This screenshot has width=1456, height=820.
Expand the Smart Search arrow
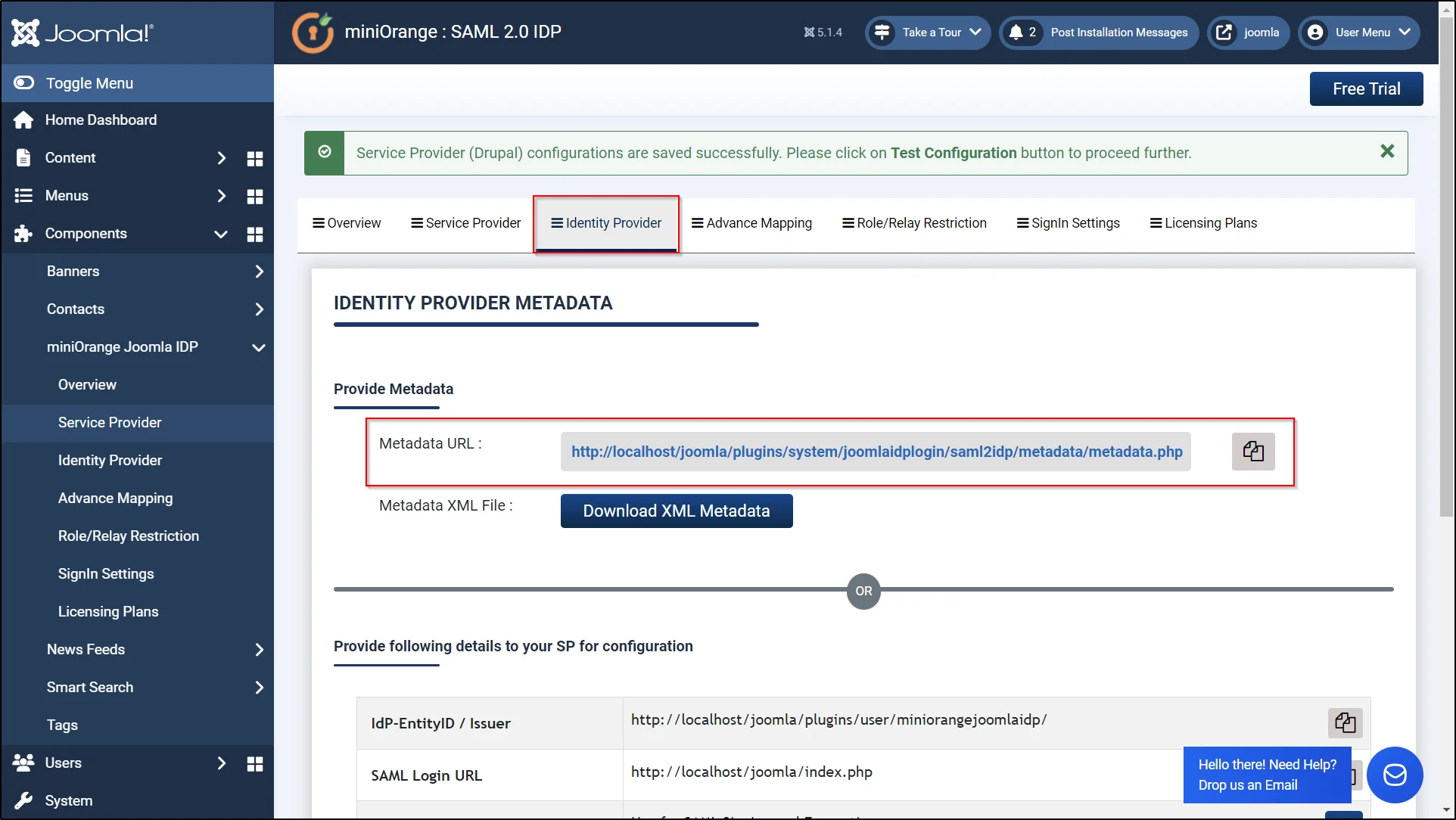click(259, 688)
